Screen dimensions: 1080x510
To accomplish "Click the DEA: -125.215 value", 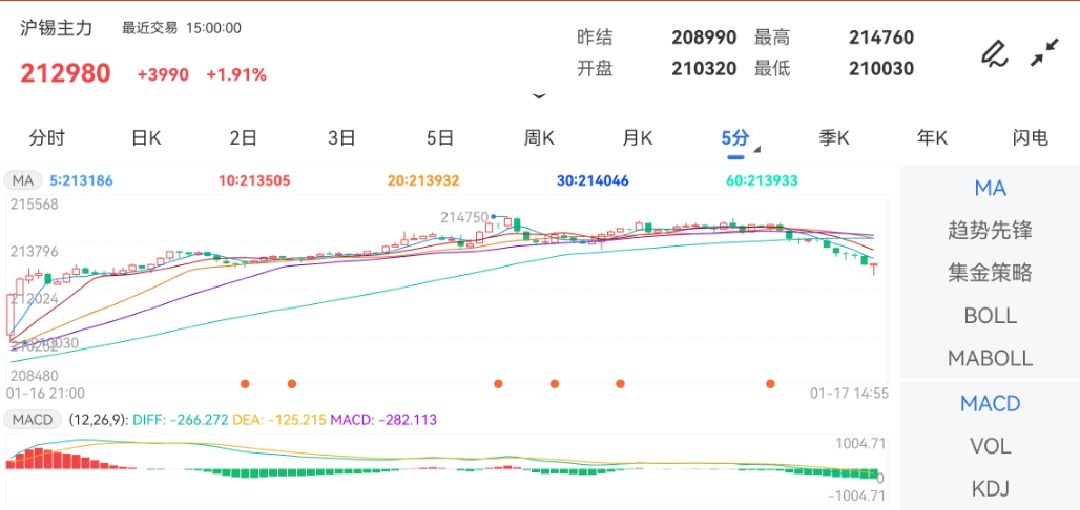I will pyautogui.click(x=279, y=420).
